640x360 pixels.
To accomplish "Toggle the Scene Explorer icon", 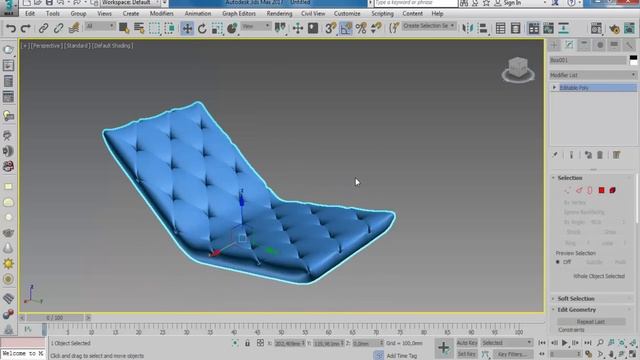I will pyautogui.click(x=500, y=28).
